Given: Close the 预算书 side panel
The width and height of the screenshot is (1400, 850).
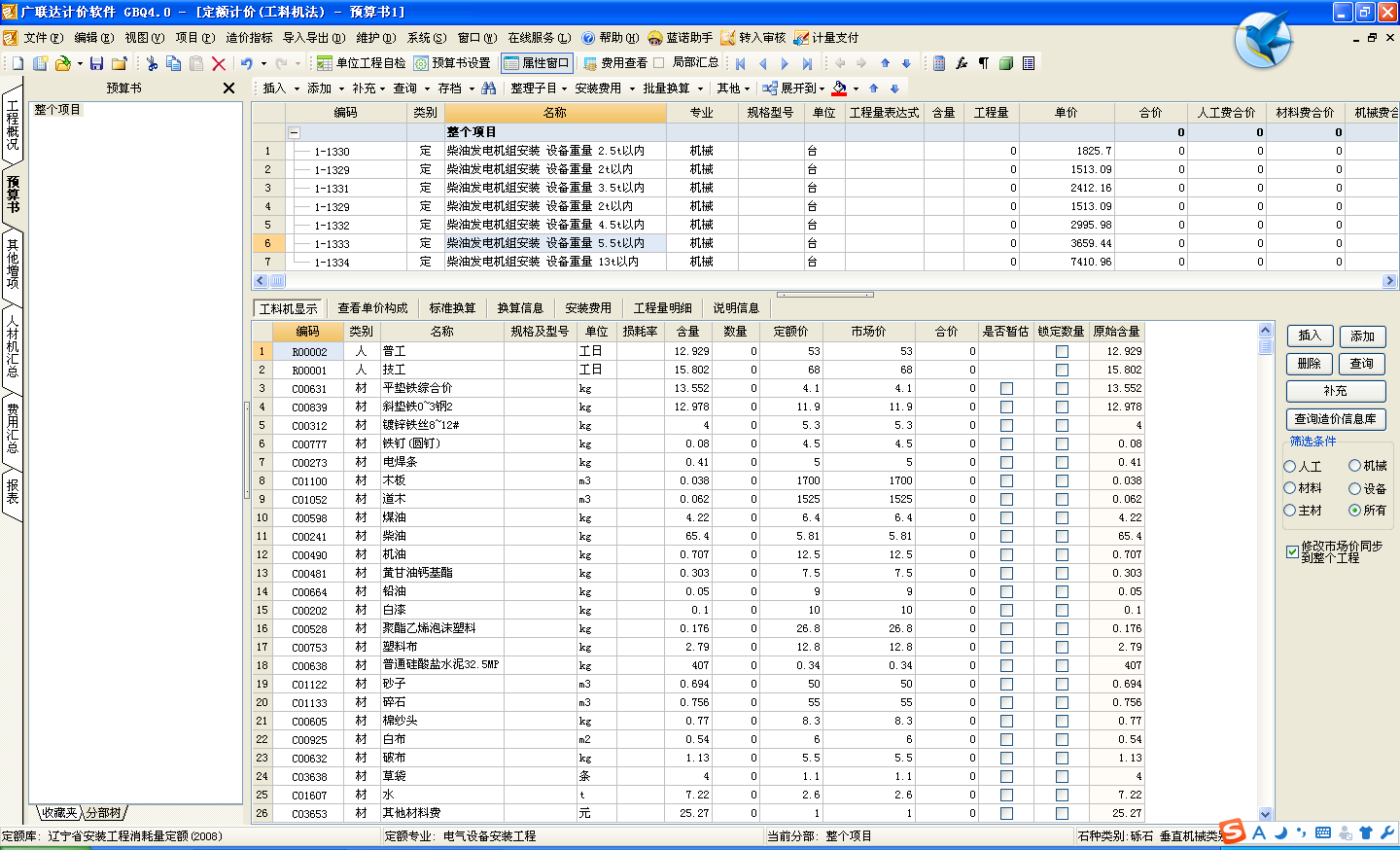Looking at the screenshot, I should [228, 88].
